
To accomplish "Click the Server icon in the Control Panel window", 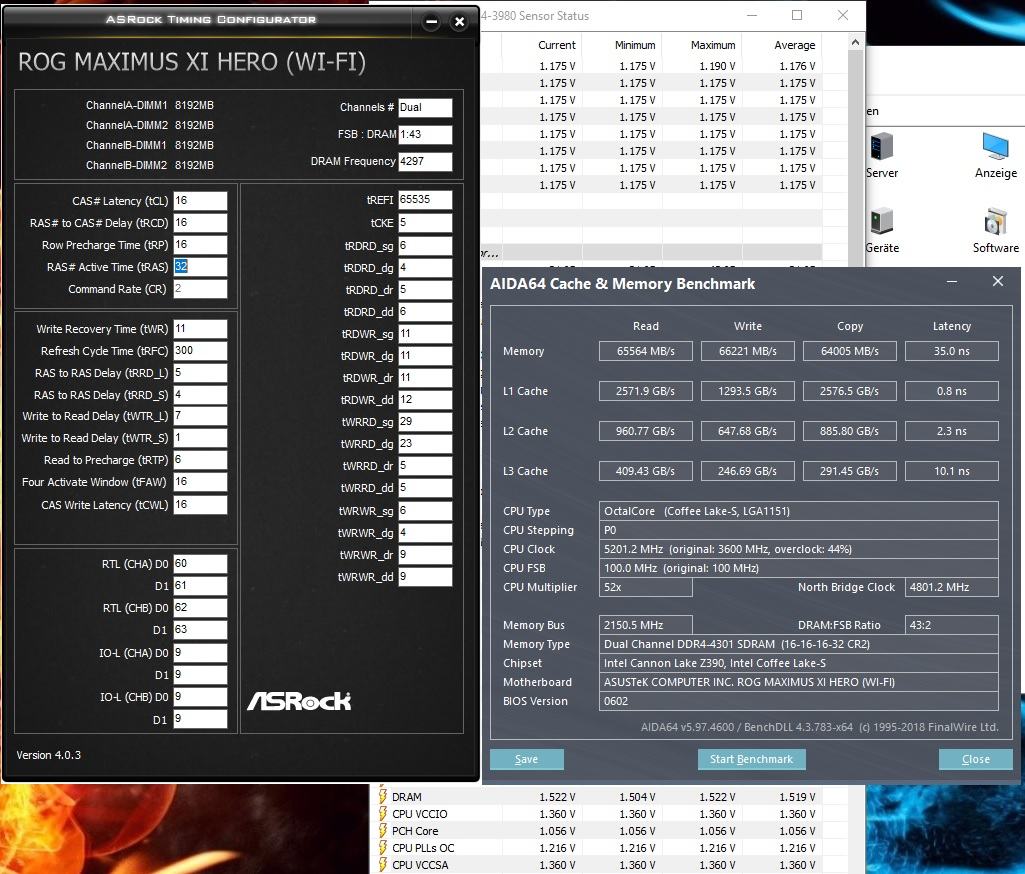I will tap(881, 146).
